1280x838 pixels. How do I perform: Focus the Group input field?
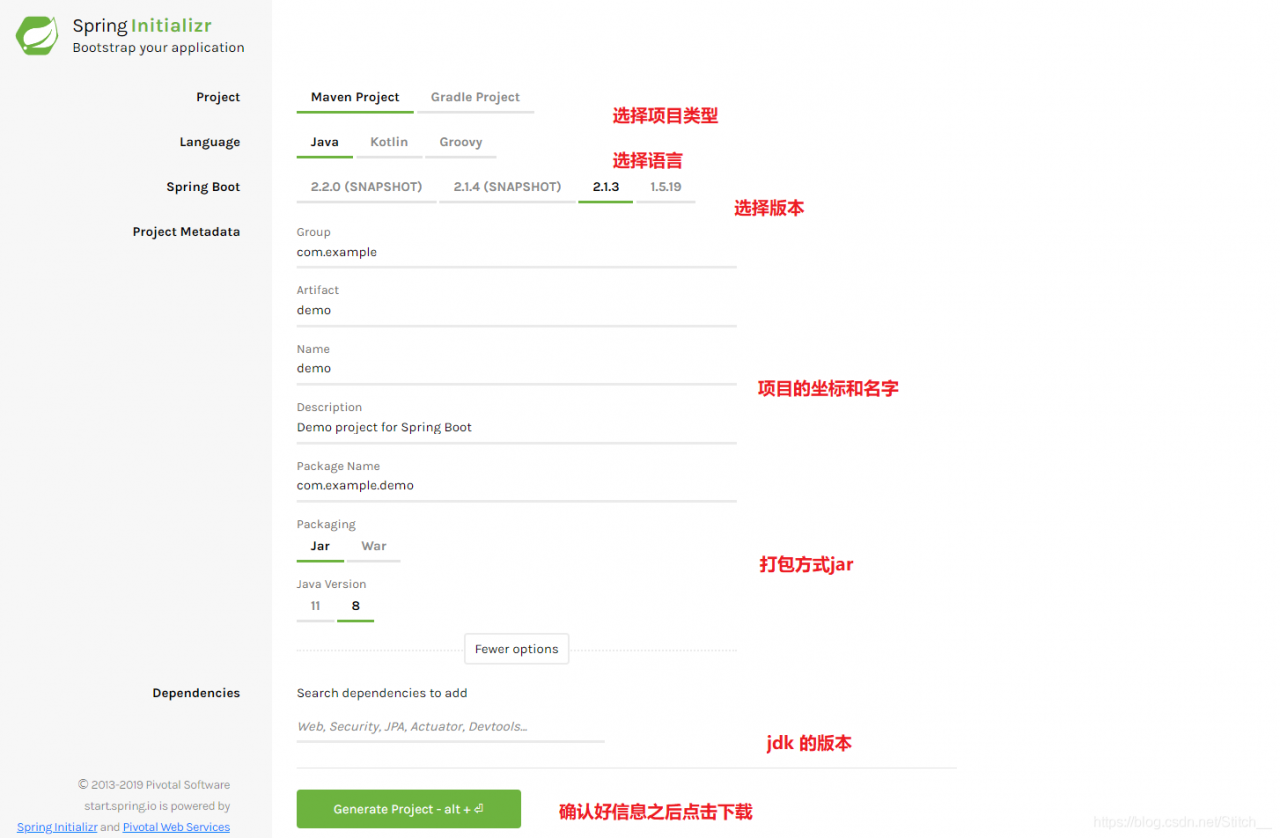click(516, 253)
